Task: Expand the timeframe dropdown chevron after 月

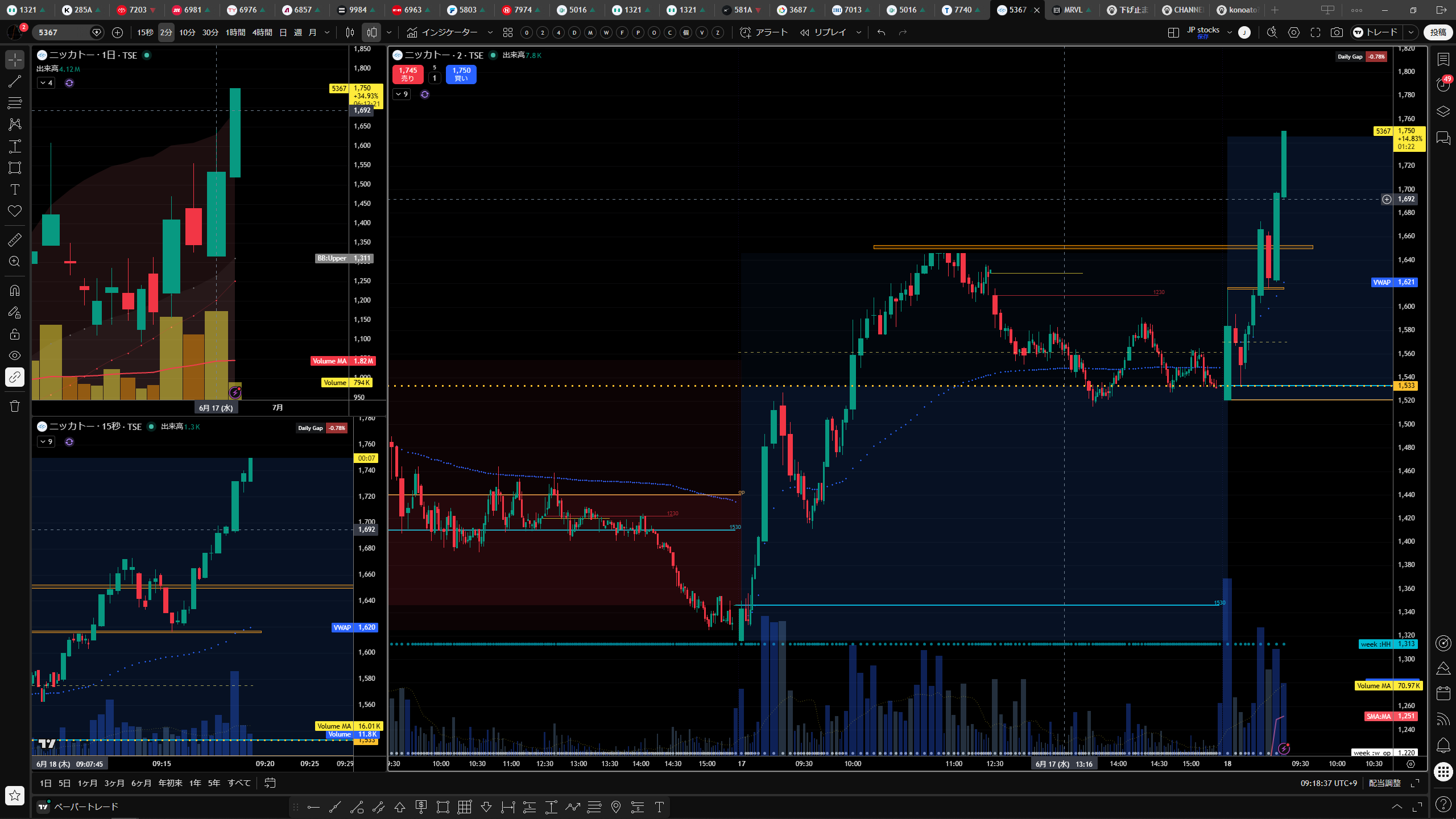Action: tap(327, 32)
